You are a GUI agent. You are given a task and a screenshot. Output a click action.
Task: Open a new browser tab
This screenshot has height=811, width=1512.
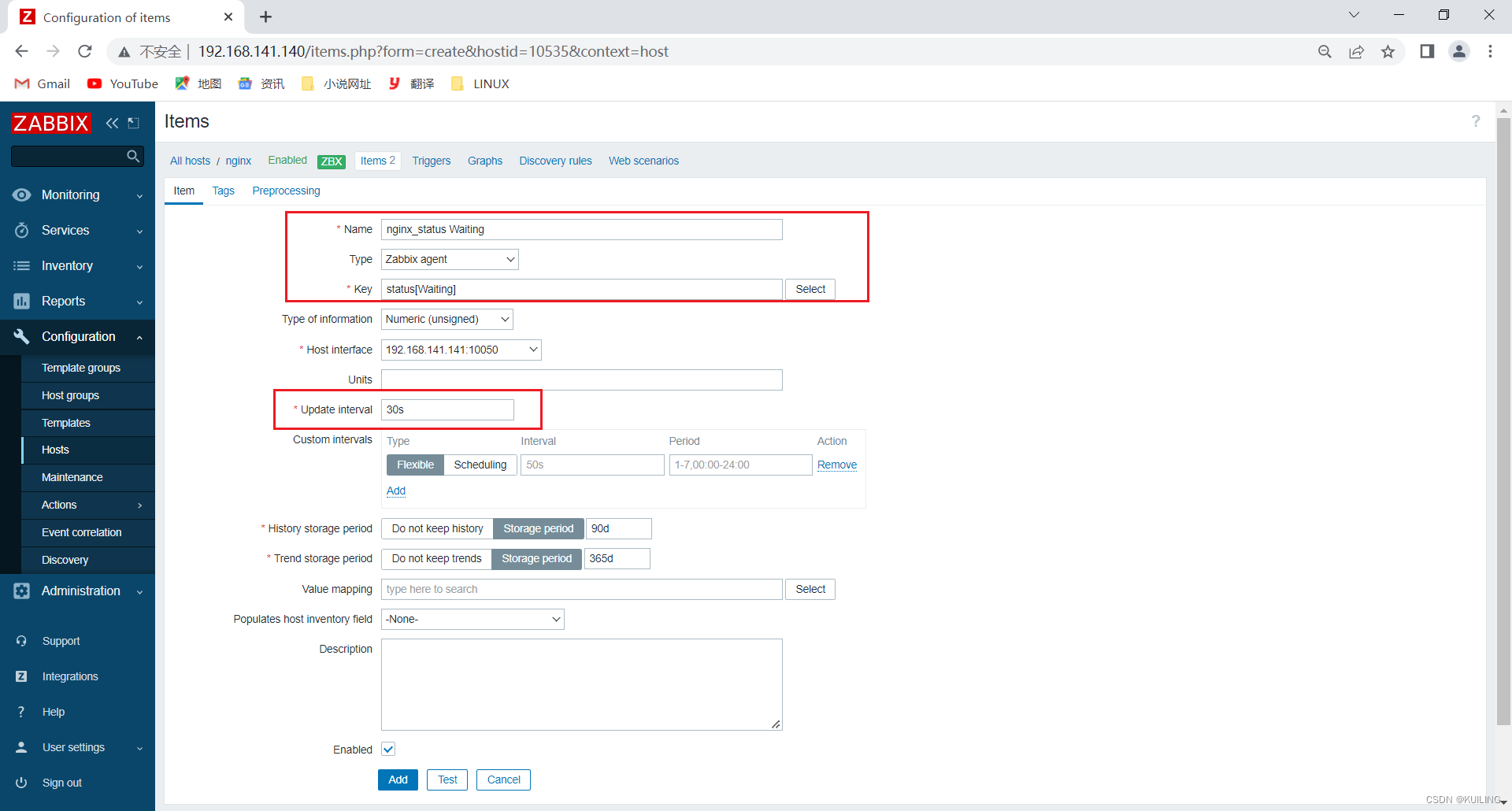265,17
